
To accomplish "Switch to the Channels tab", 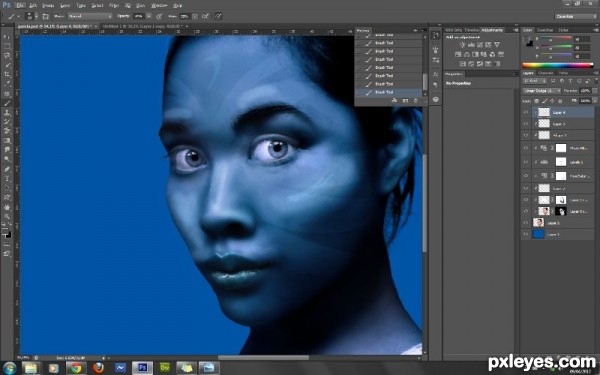I will [x=546, y=73].
